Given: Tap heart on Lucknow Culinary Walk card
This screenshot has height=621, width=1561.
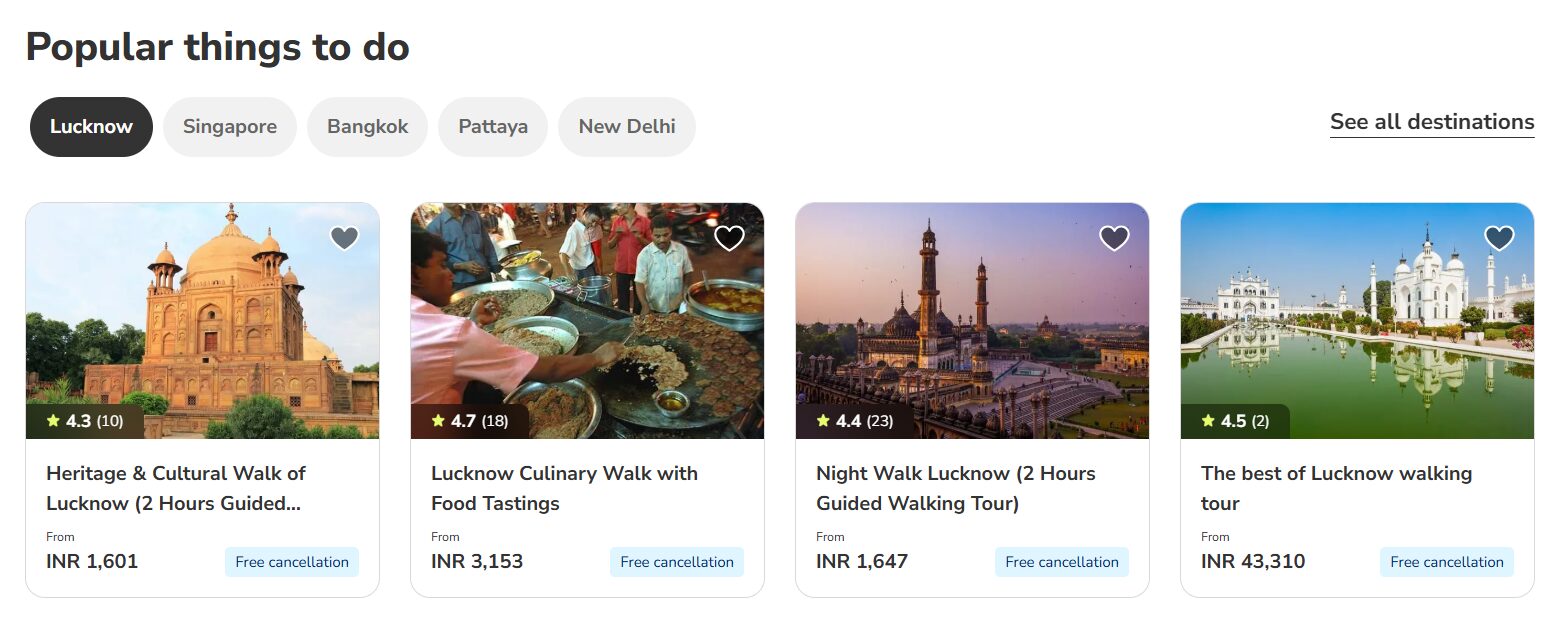Looking at the screenshot, I should (x=729, y=238).
